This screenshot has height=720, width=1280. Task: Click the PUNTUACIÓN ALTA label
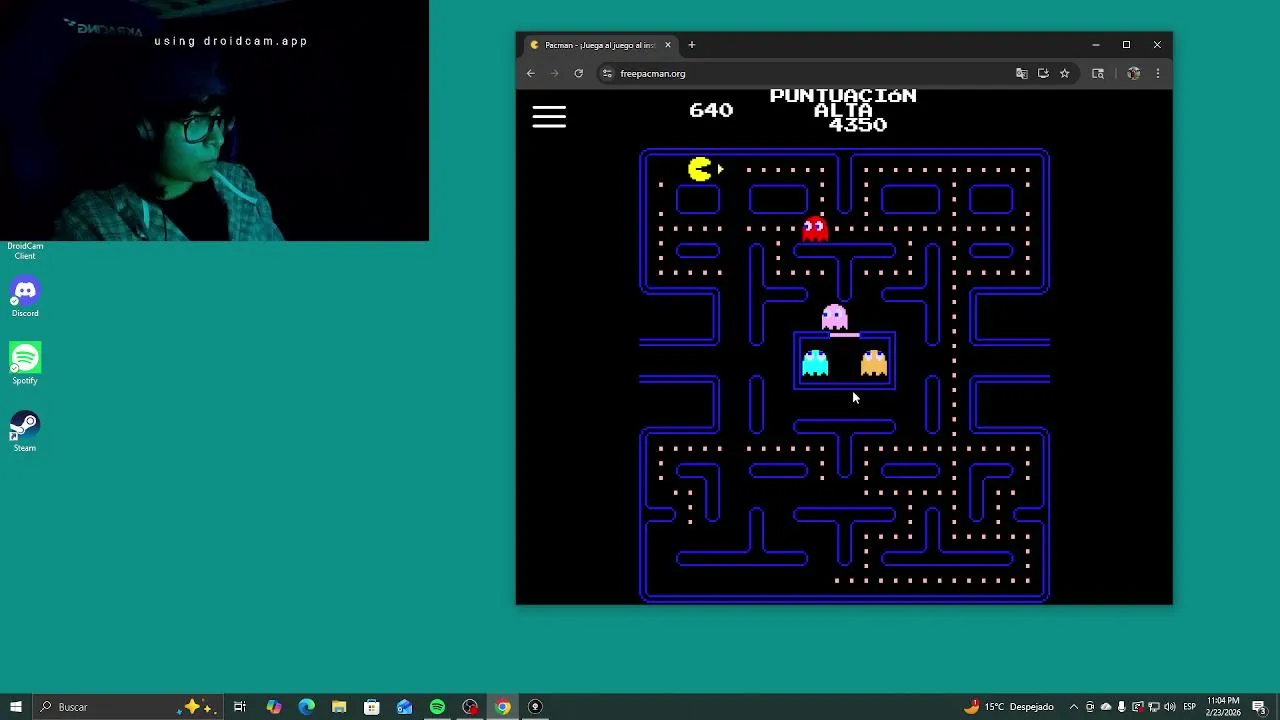click(843, 103)
